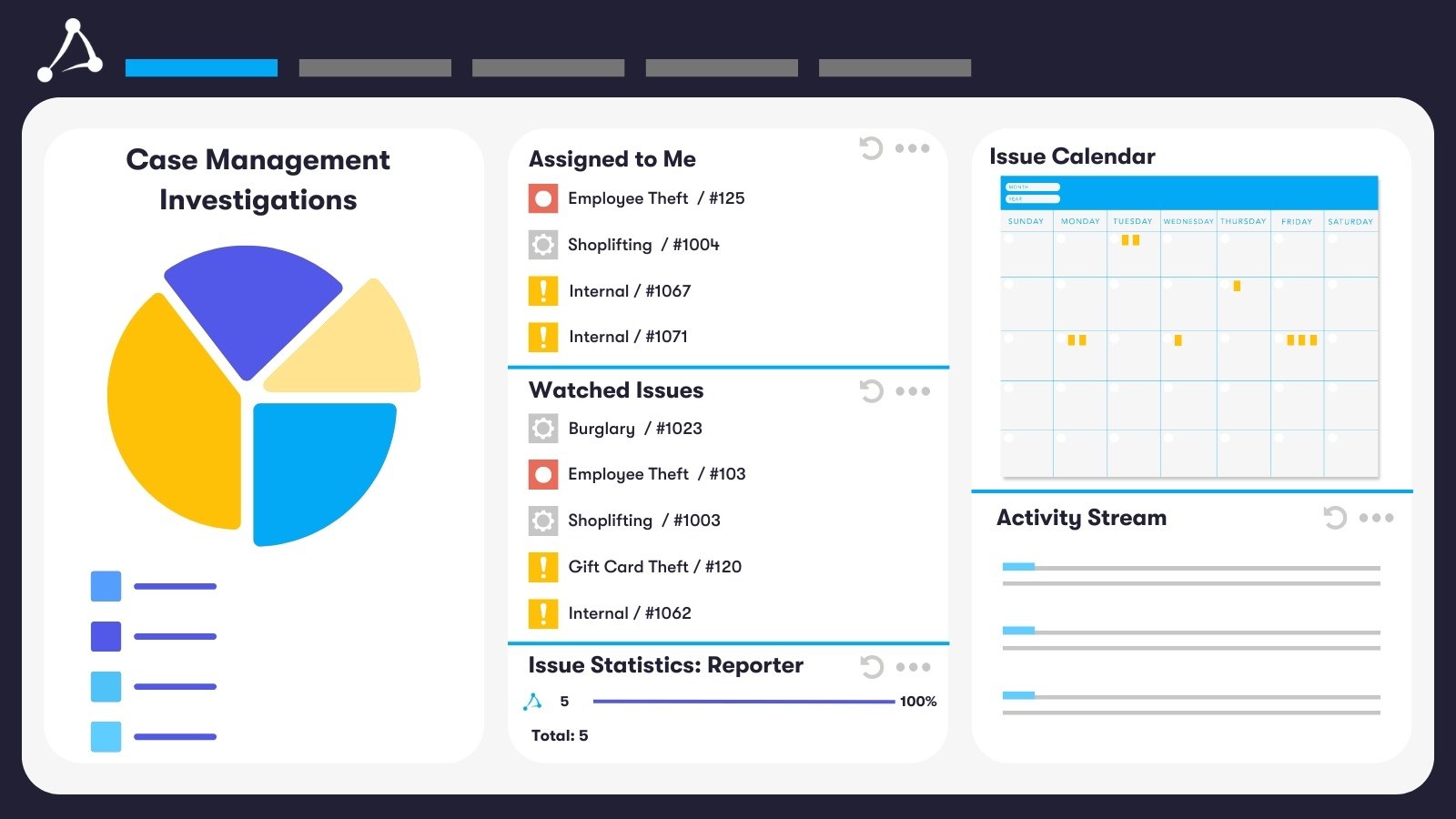Open the Year dropdown in the Issue Calendar
This screenshot has height=819, width=1456.
(1032, 197)
